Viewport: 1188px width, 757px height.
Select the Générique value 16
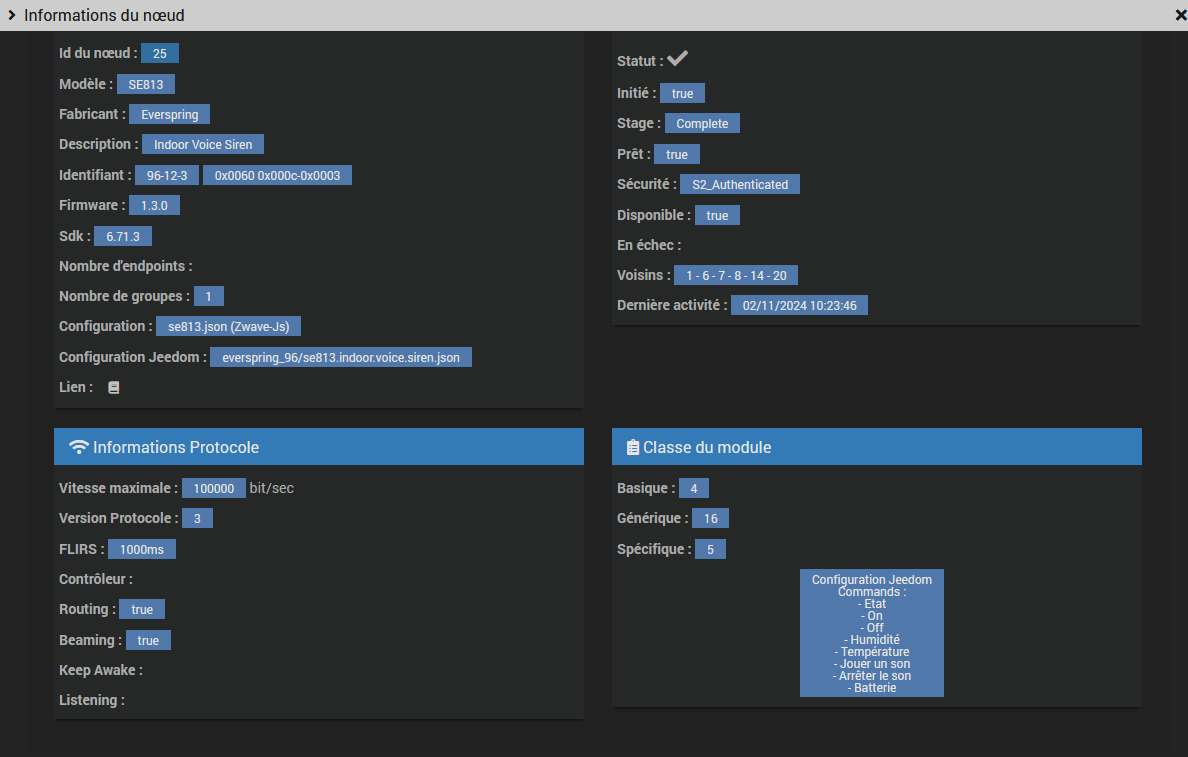click(x=711, y=518)
